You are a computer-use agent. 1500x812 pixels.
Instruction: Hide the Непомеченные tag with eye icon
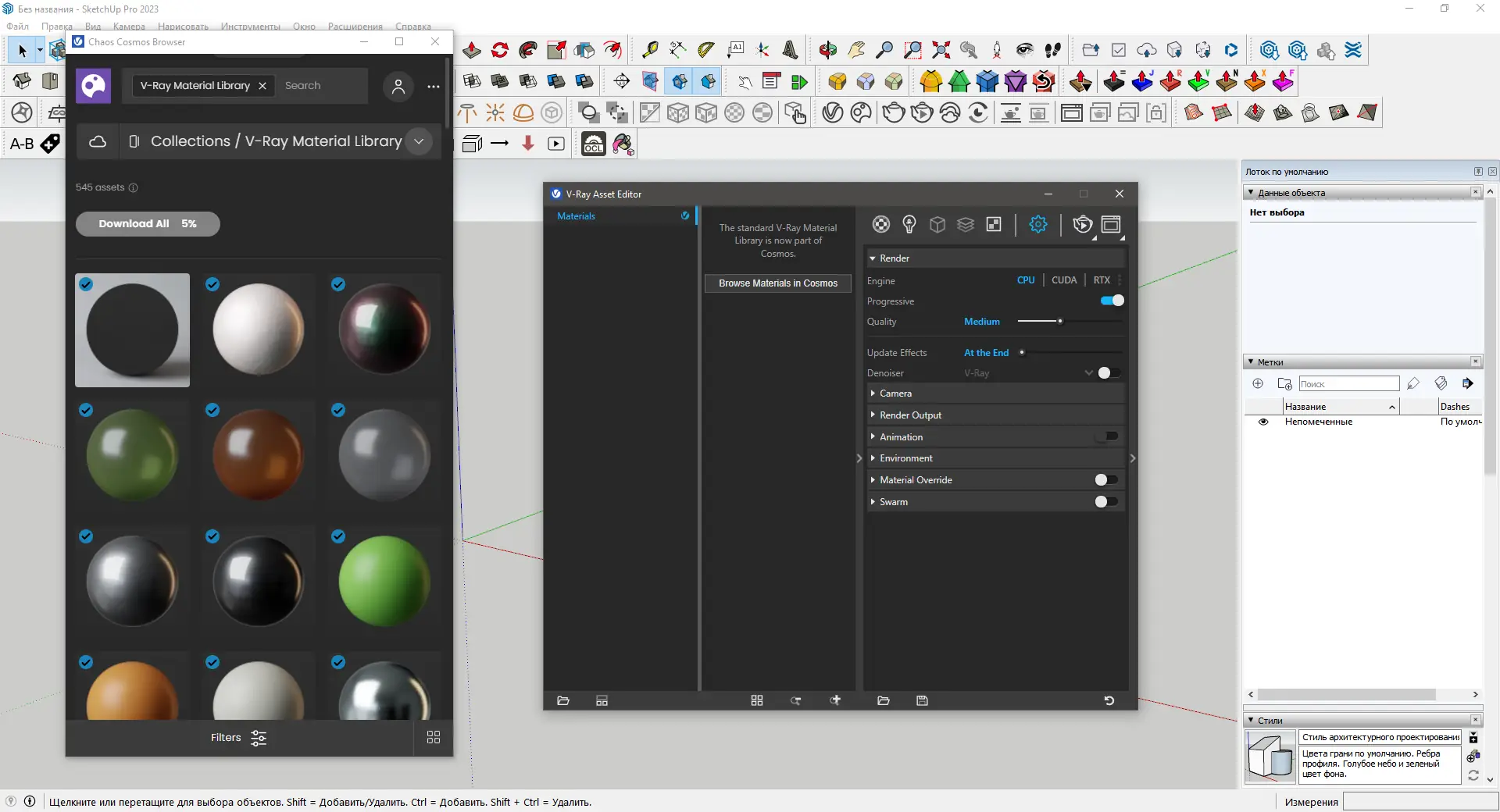point(1263,422)
